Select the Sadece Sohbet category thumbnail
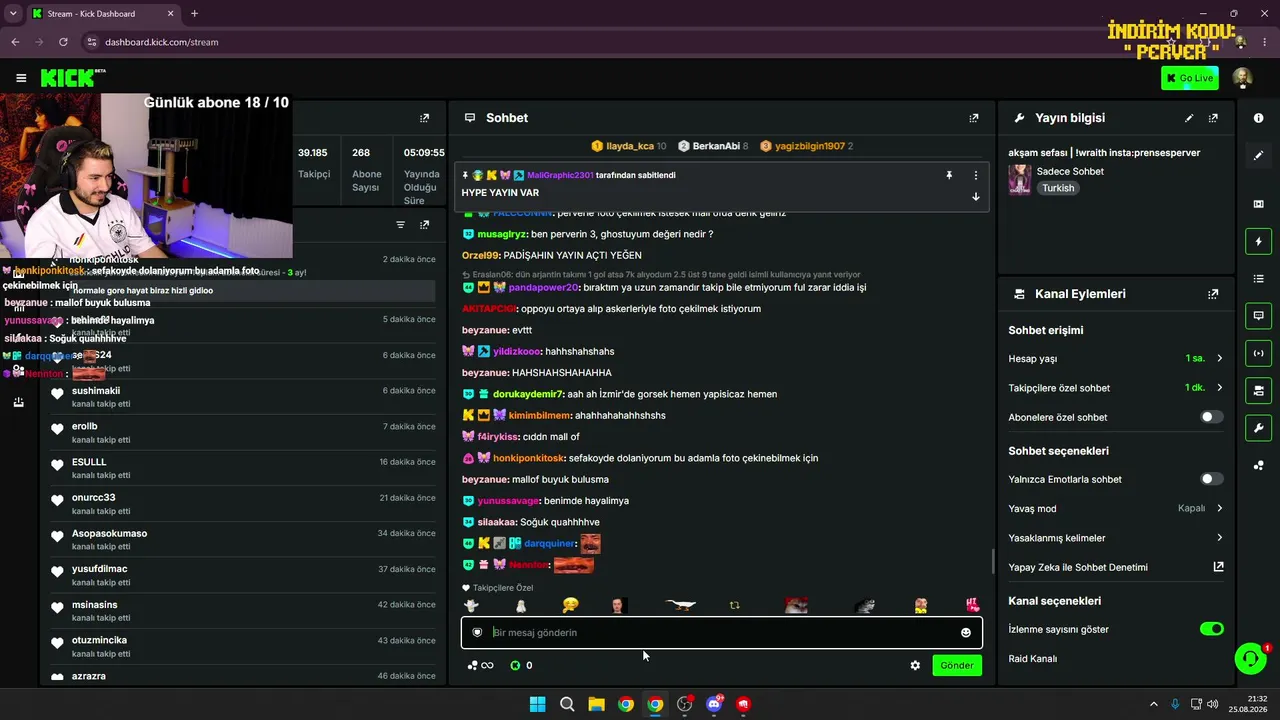Screen dimensions: 1280x720 (1020, 179)
